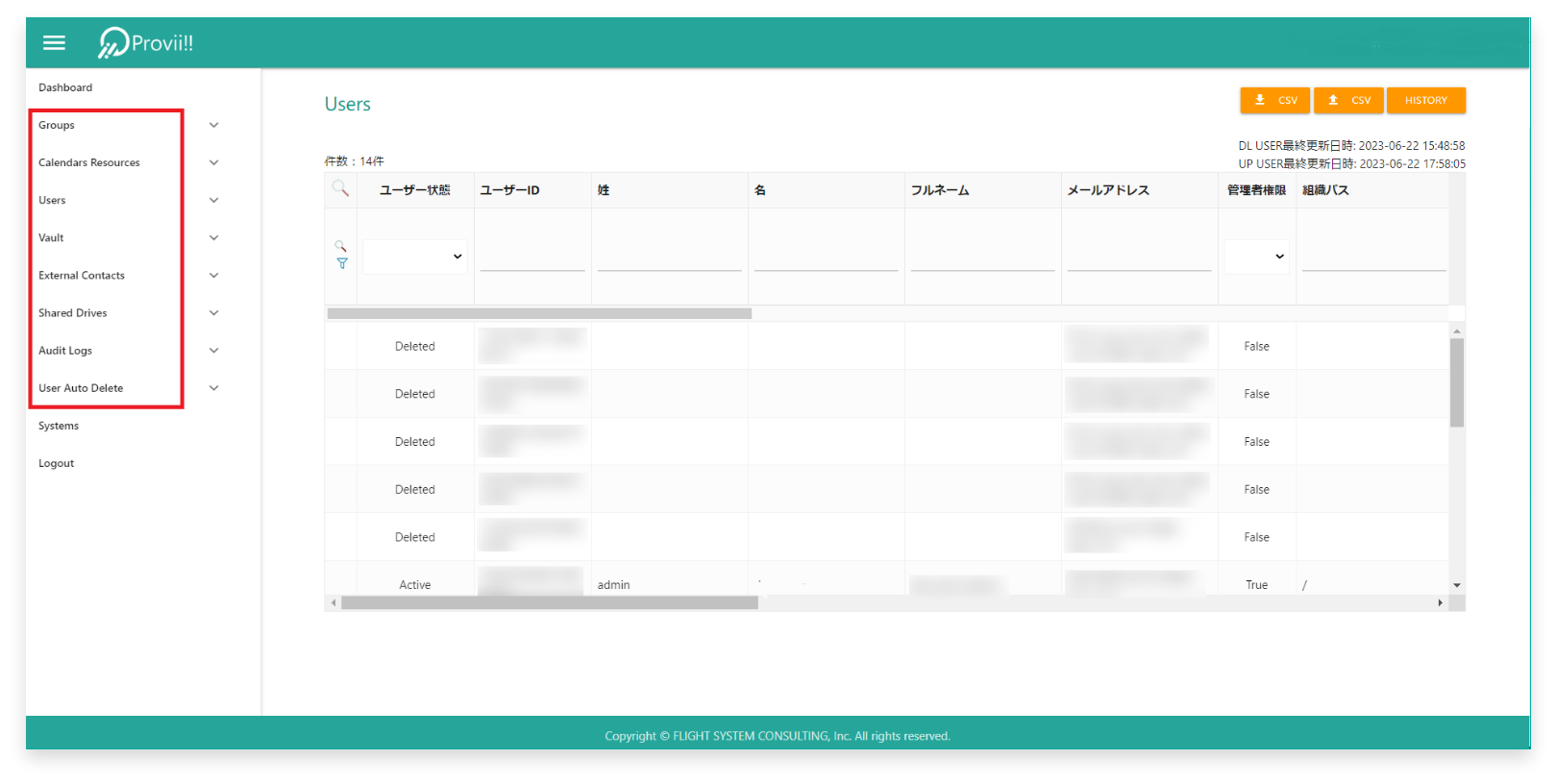Go to Dashboard in sidebar
1557x784 pixels.
point(65,87)
